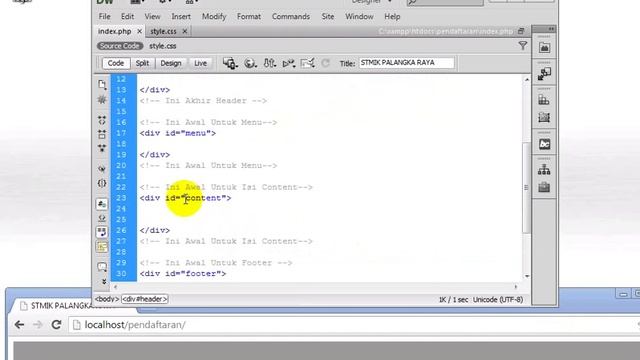640x360 pixels.
Task: Open the Assets panel briefcase icon
Action: click(x=544, y=187)
